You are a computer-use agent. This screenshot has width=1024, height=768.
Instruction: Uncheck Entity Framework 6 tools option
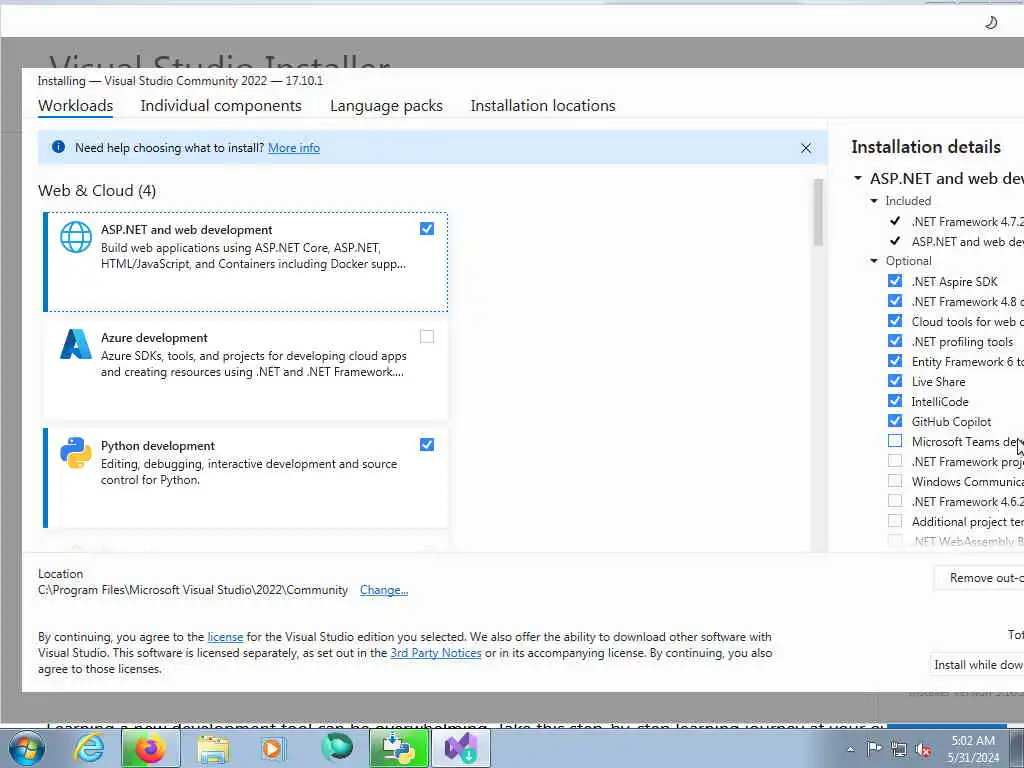[895, 361]
